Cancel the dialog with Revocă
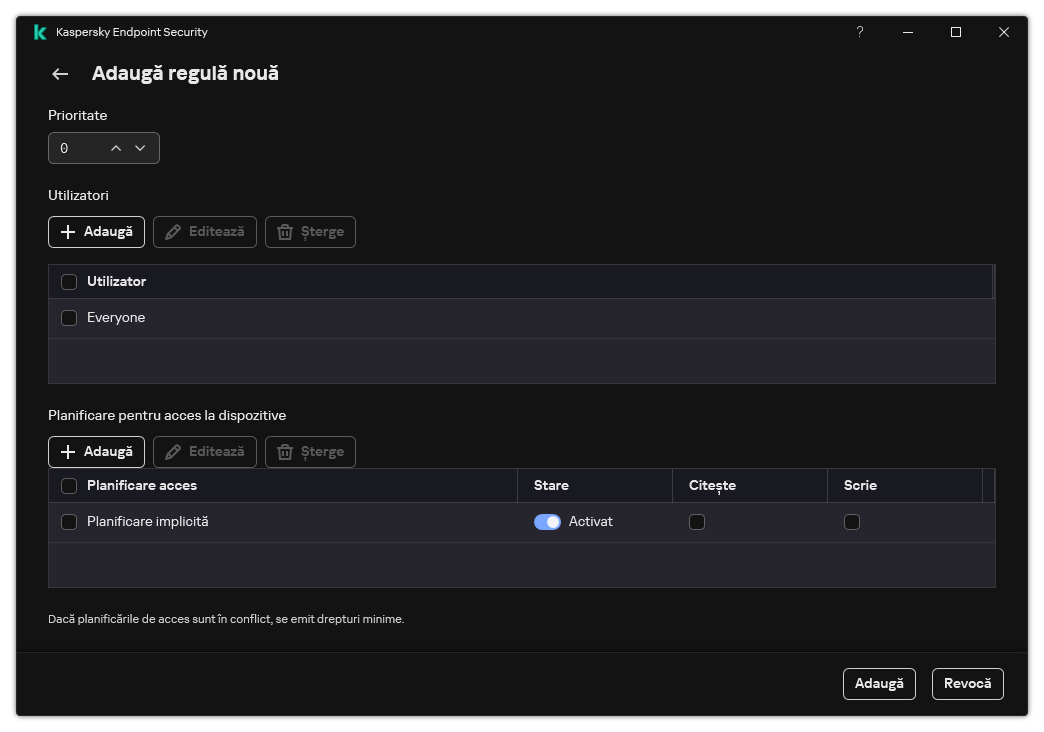The image size is (1044, 732). (x=967, y=683)
